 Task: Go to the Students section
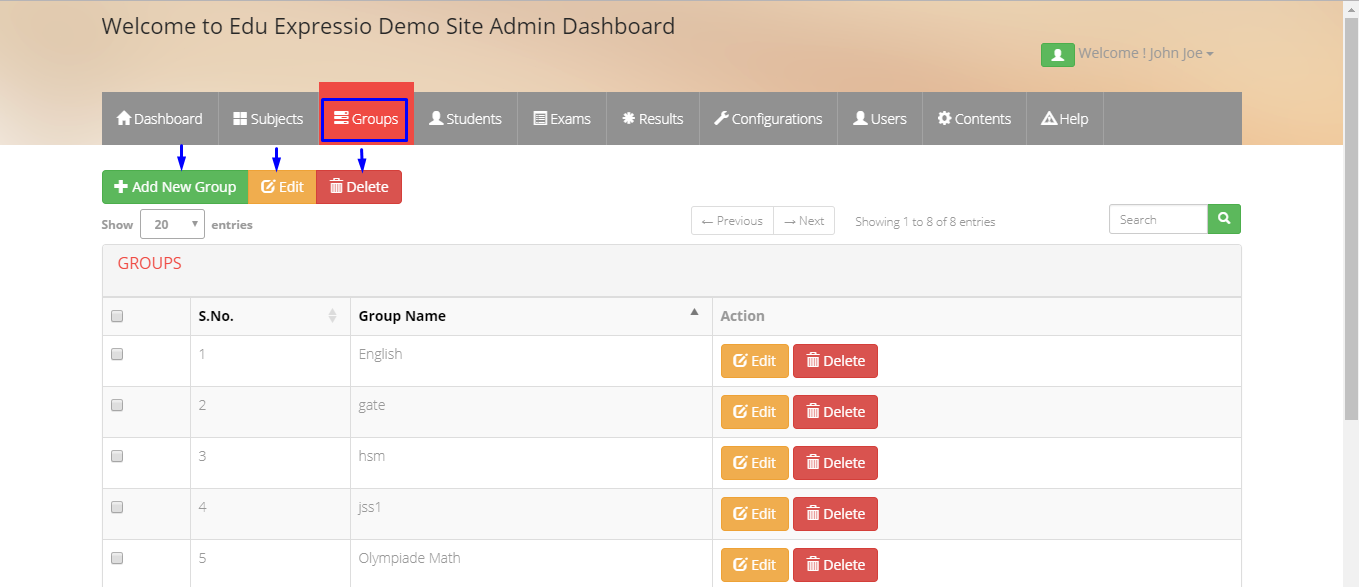click(465, 118)
